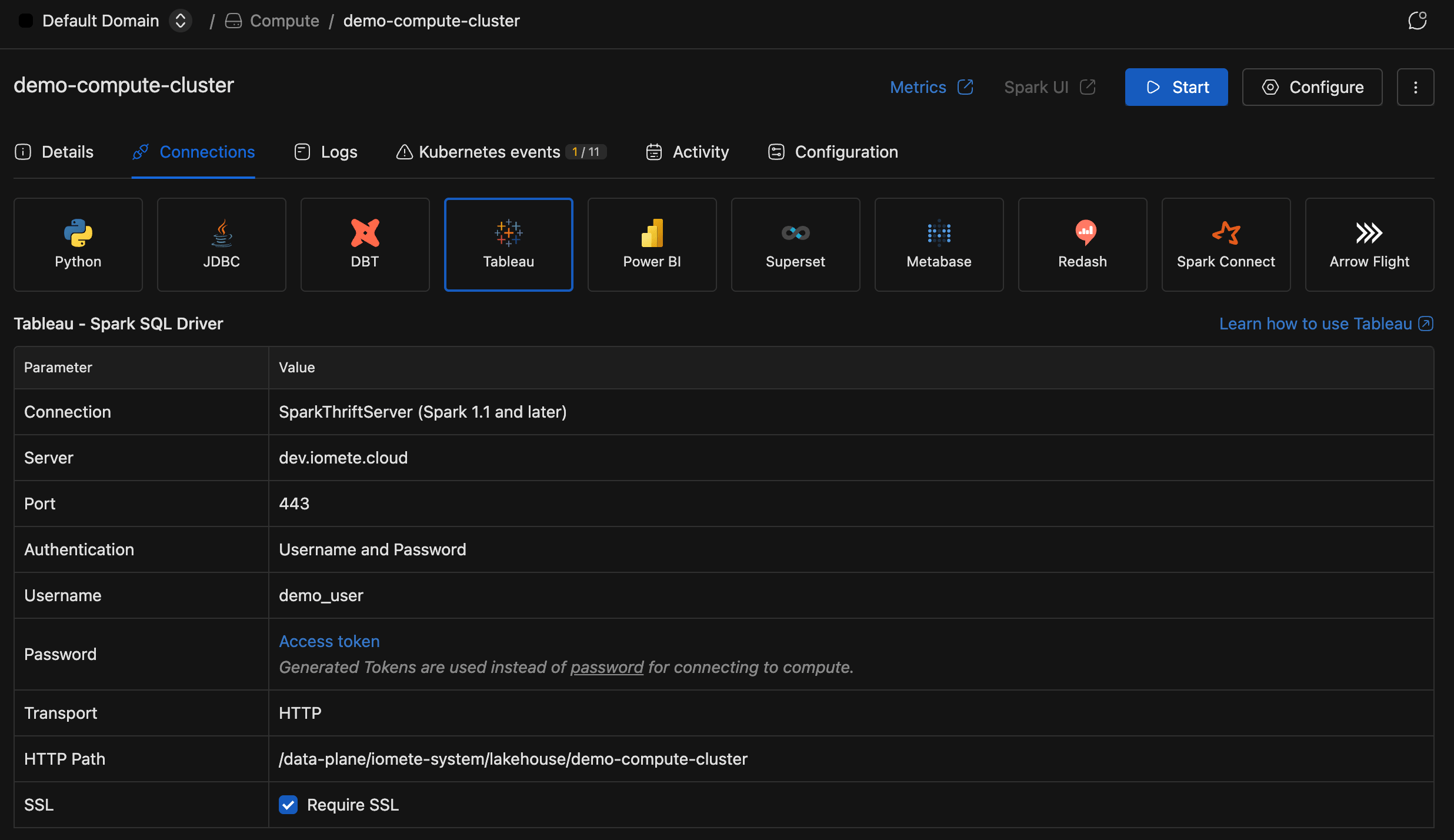Open the three-dot more actions menu
This screenshot has height=840, width=1454.
1415,87
